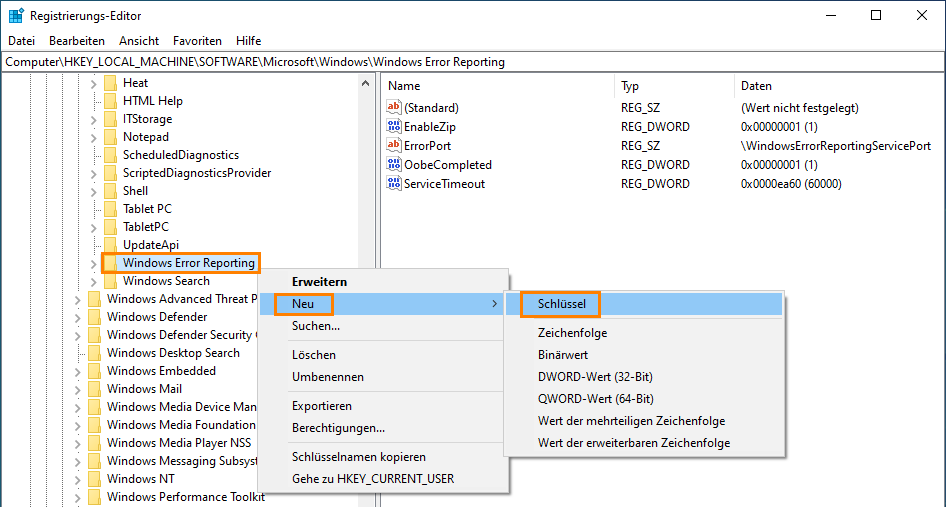The height and width of the screenshot is (507, 946).
Task: Click the Windows Media Player NSS folder icon
Action: 94,443
